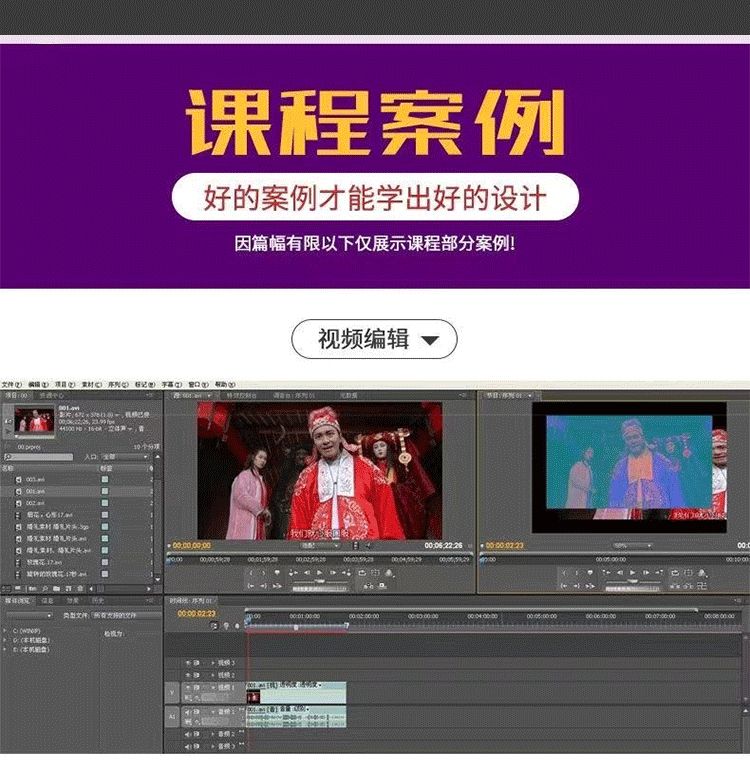Click the New Item icon in Project panel footer
This screenshot has width=750, height=775.
(x=68, y=589)
